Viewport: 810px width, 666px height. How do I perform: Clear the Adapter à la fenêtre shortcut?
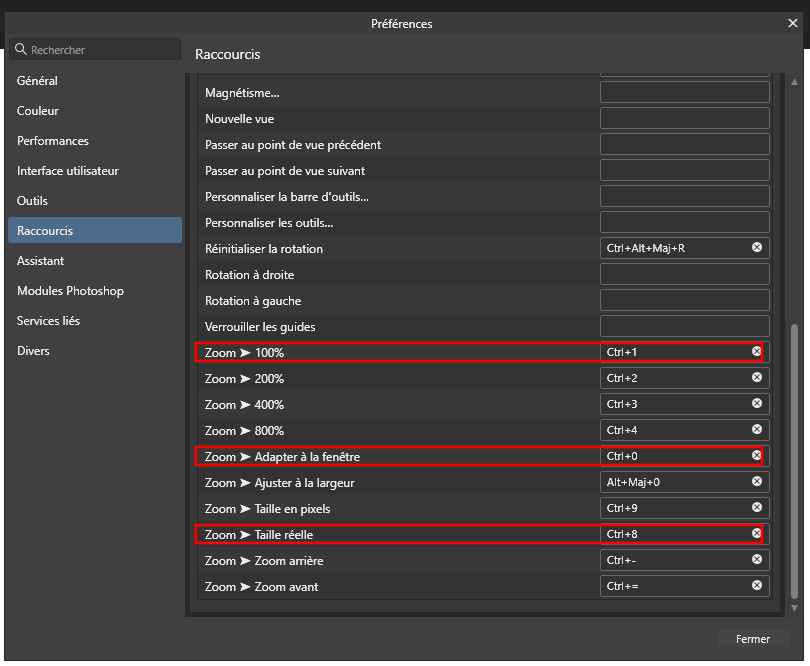[756, 455]
